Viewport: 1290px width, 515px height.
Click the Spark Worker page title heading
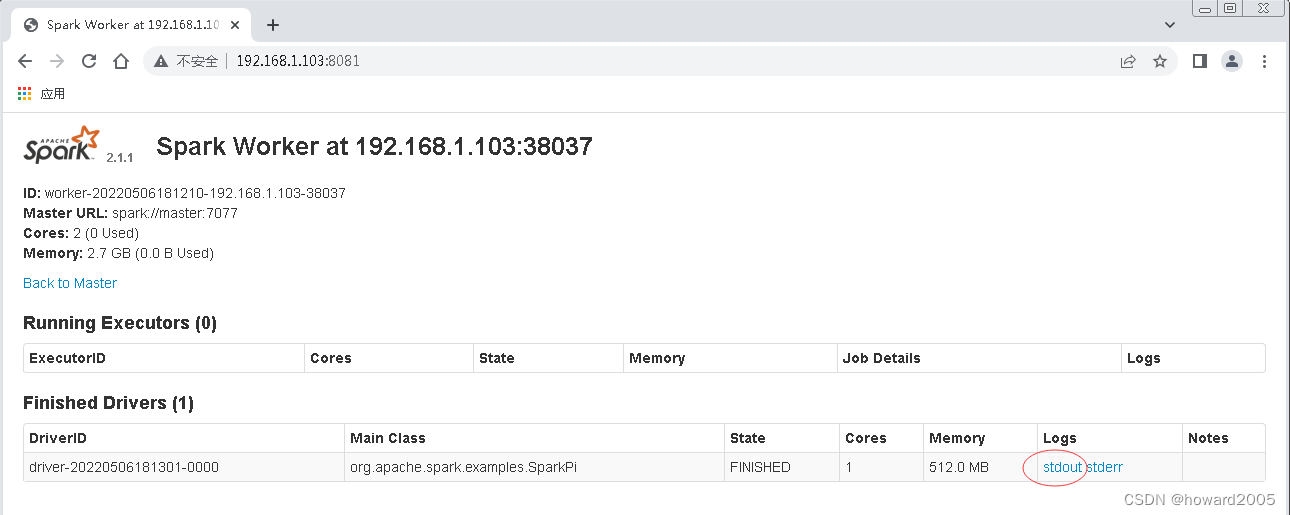[375, 147]
